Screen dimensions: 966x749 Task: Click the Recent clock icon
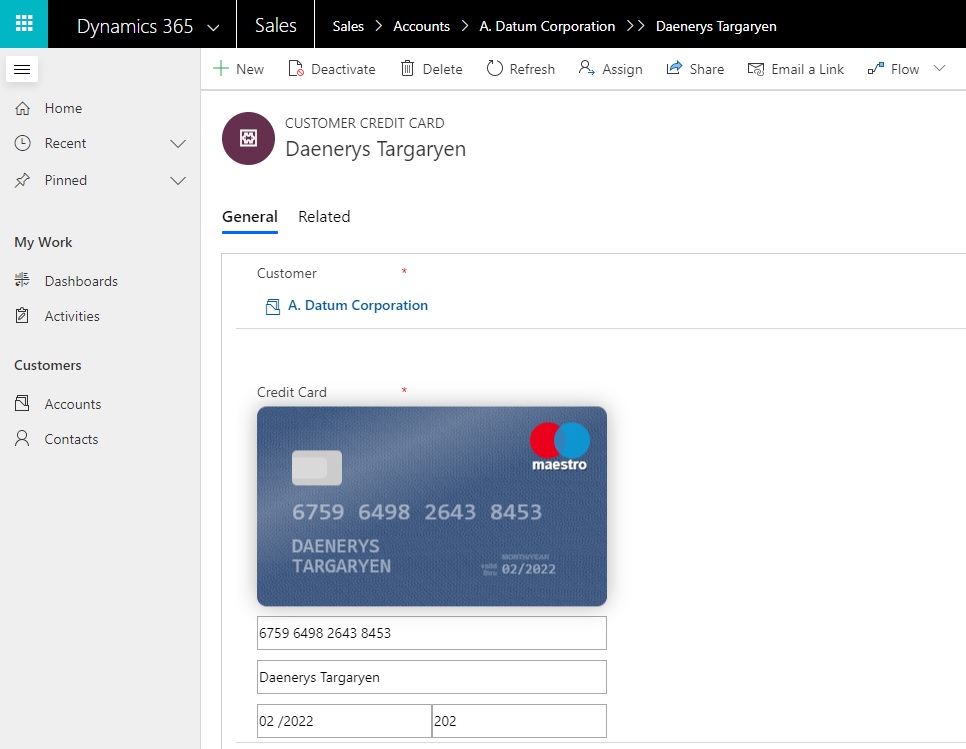22,143
